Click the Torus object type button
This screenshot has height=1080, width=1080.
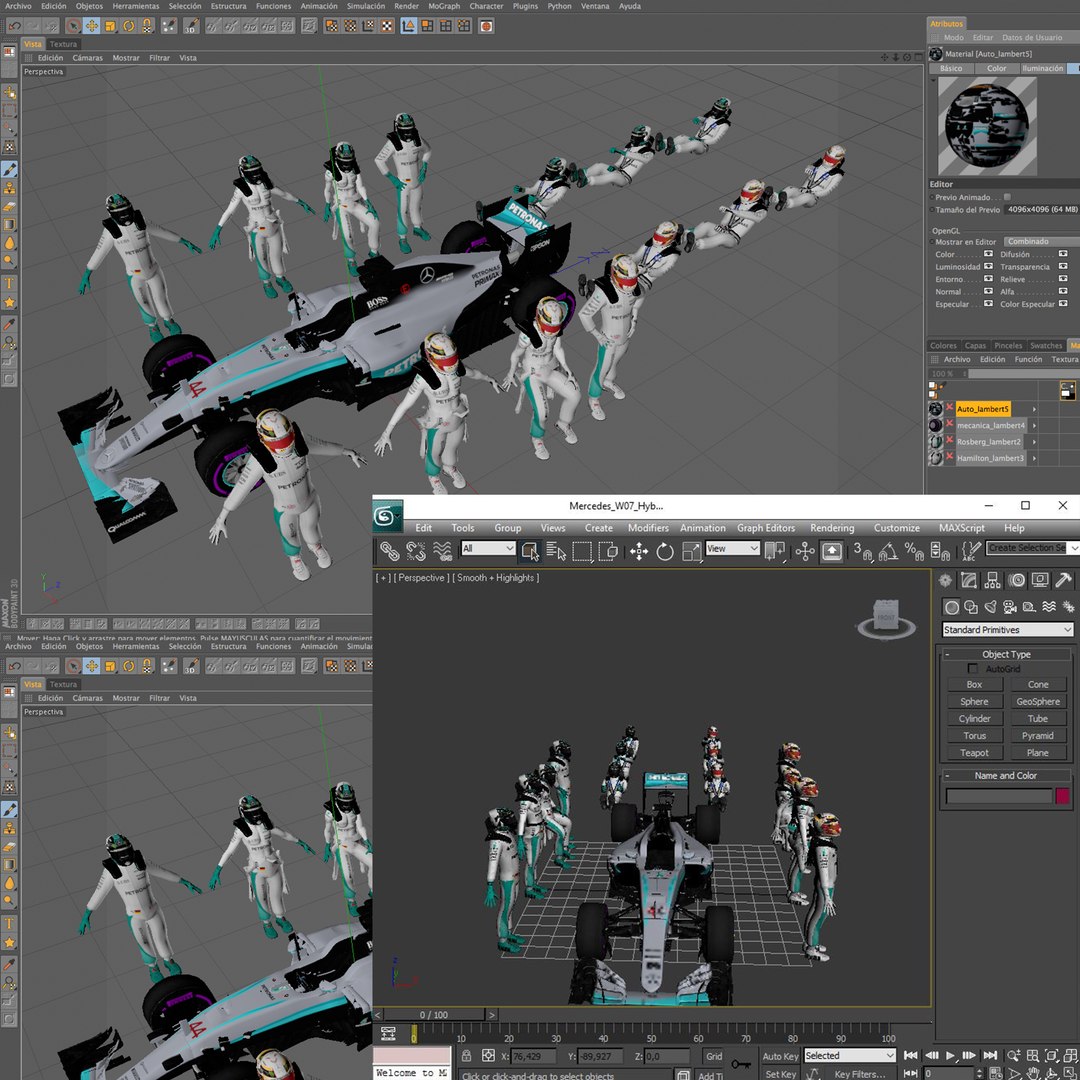click(x=974, y=736)
